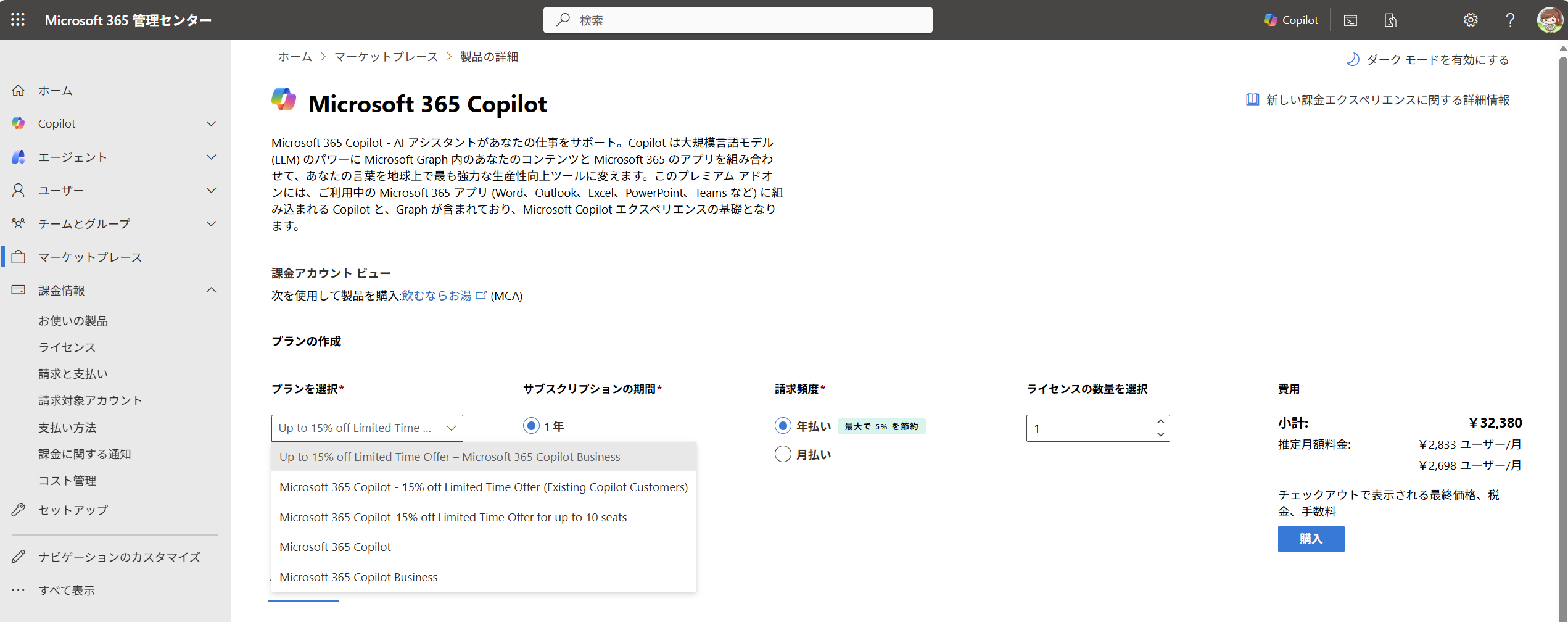Expand the ユーザー sidebar section

[211, 190]
